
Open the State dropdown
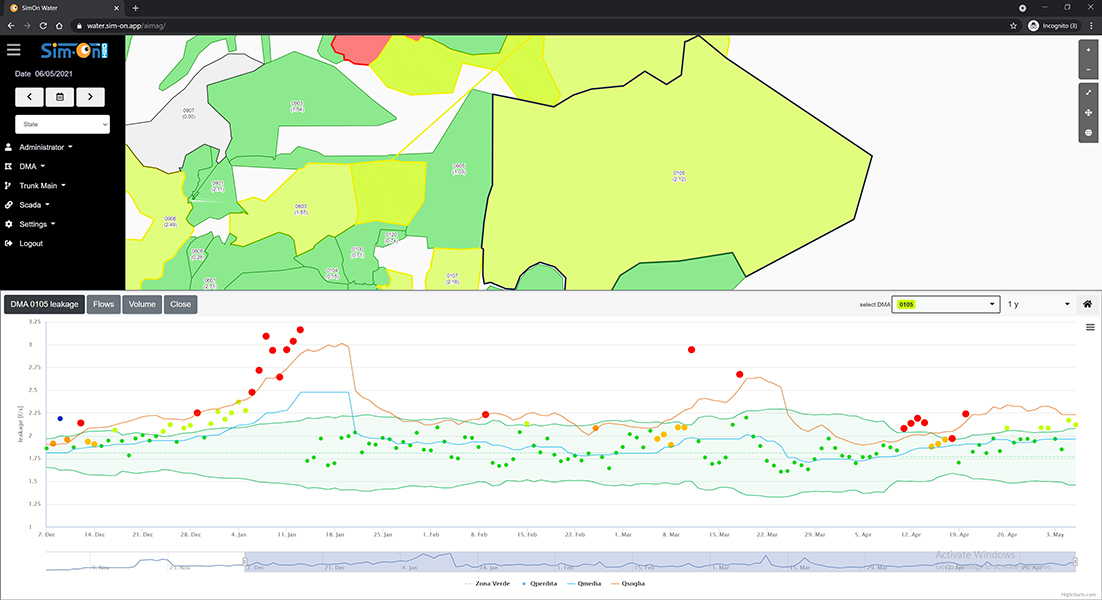point(63,124)
